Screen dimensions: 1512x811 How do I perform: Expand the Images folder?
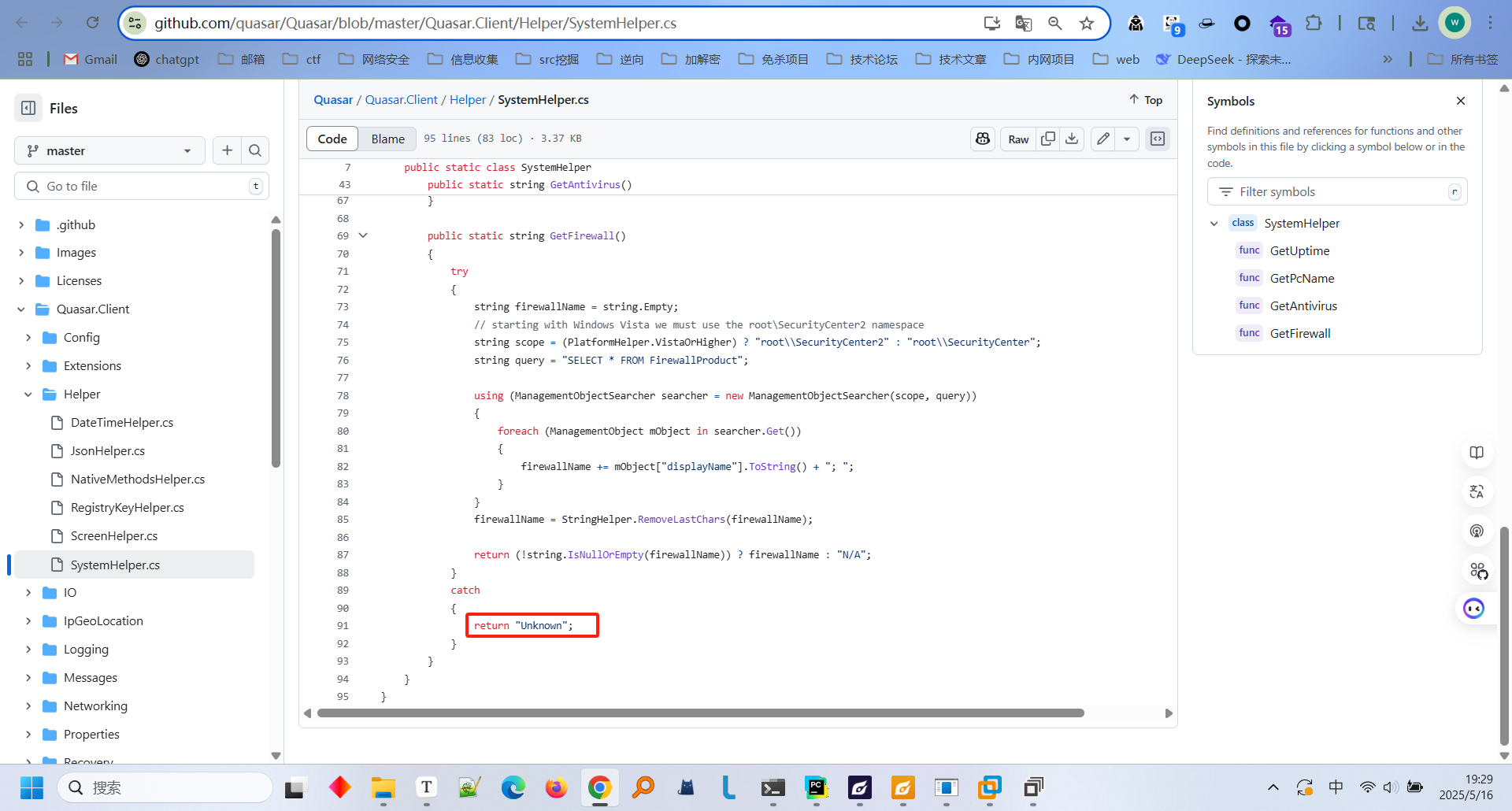(x=21, y=253)
